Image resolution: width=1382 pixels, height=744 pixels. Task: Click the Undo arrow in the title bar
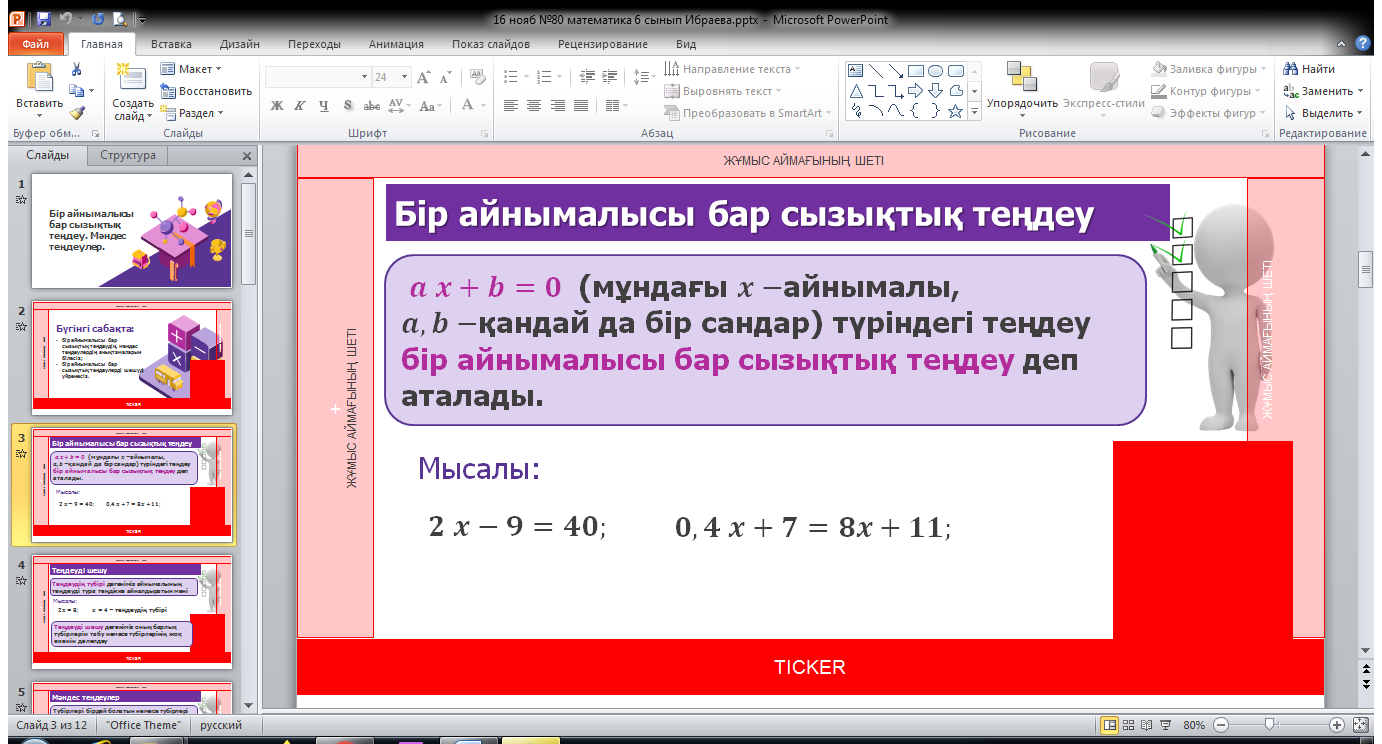click(66, 19)
